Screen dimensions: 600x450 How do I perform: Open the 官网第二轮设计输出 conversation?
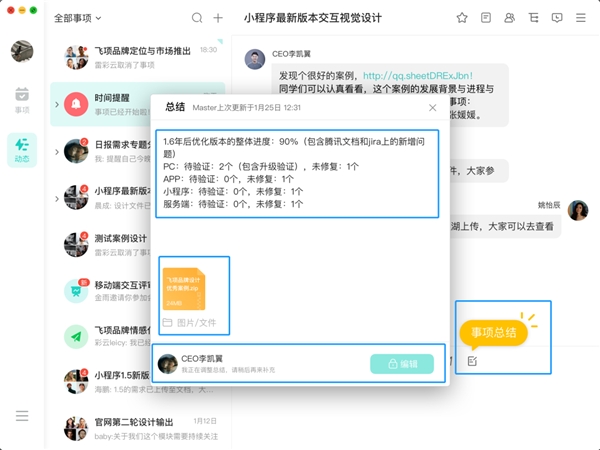(x=138, y=429)
